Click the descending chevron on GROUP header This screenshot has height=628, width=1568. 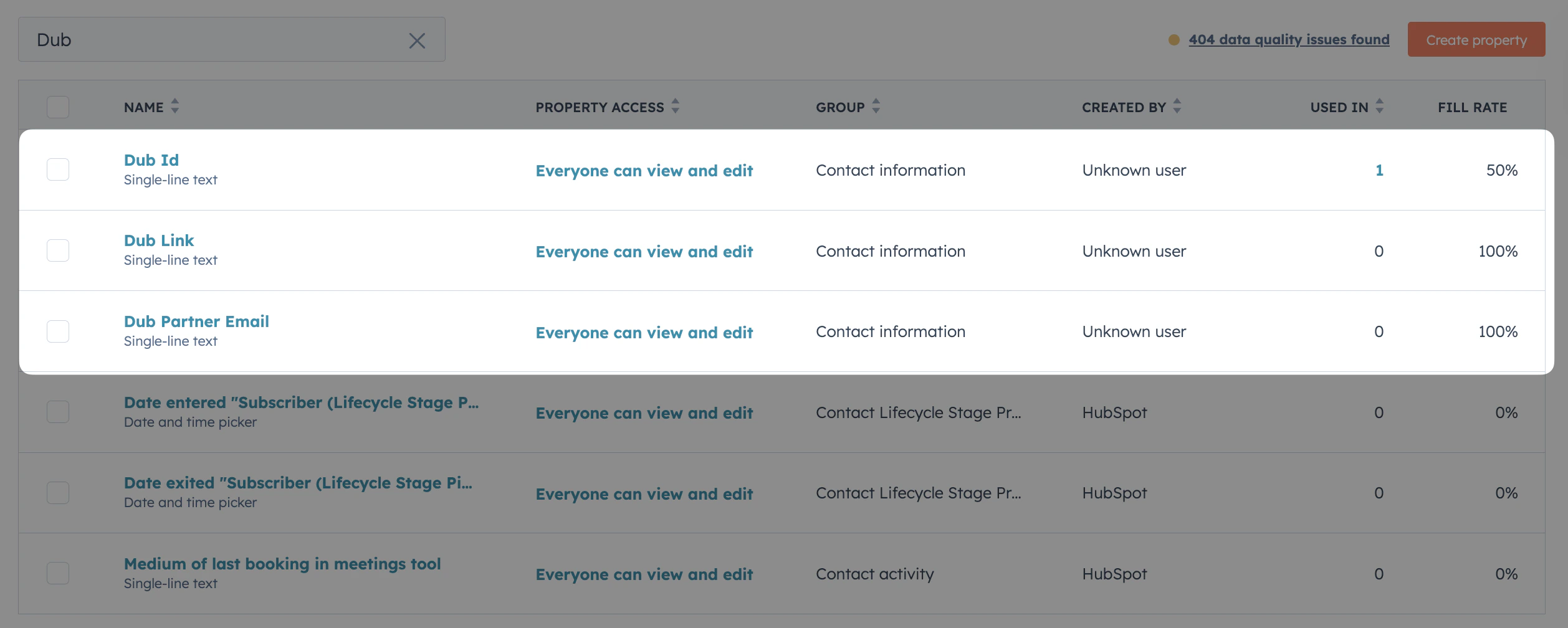pos(876,111)
